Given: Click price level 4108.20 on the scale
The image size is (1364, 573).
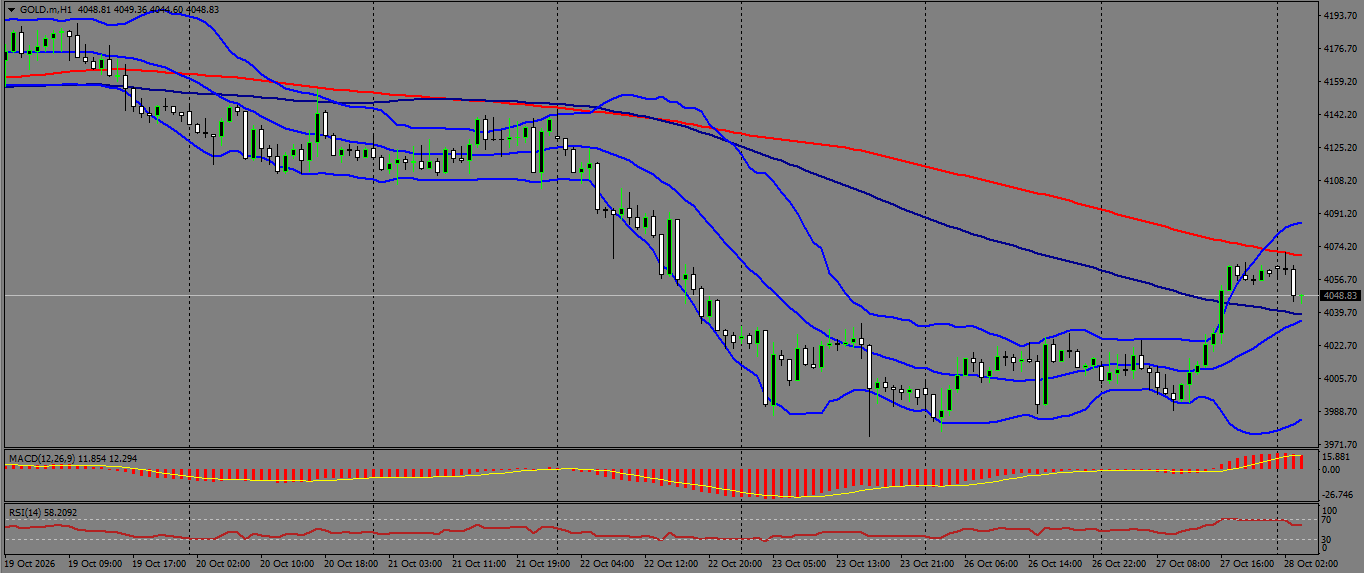Looking at the screenshot, I should point(1339,181).
